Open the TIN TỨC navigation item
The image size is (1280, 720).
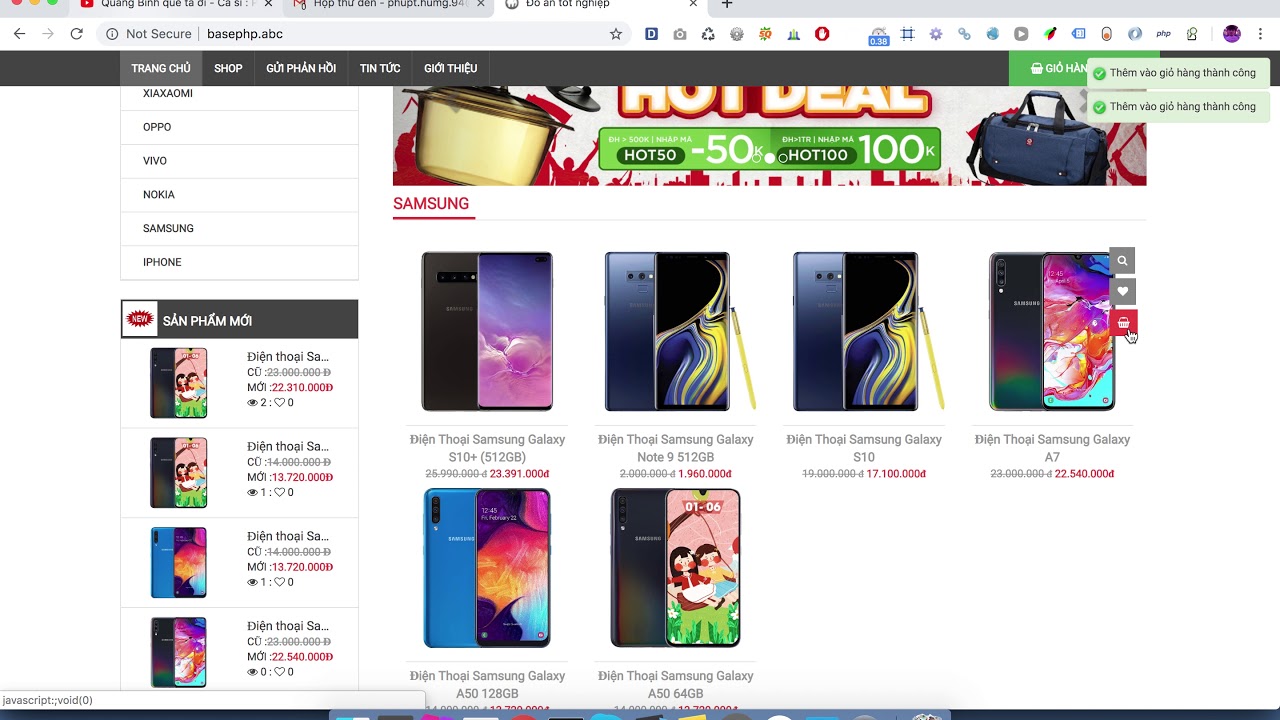click(x=380, y=68)
